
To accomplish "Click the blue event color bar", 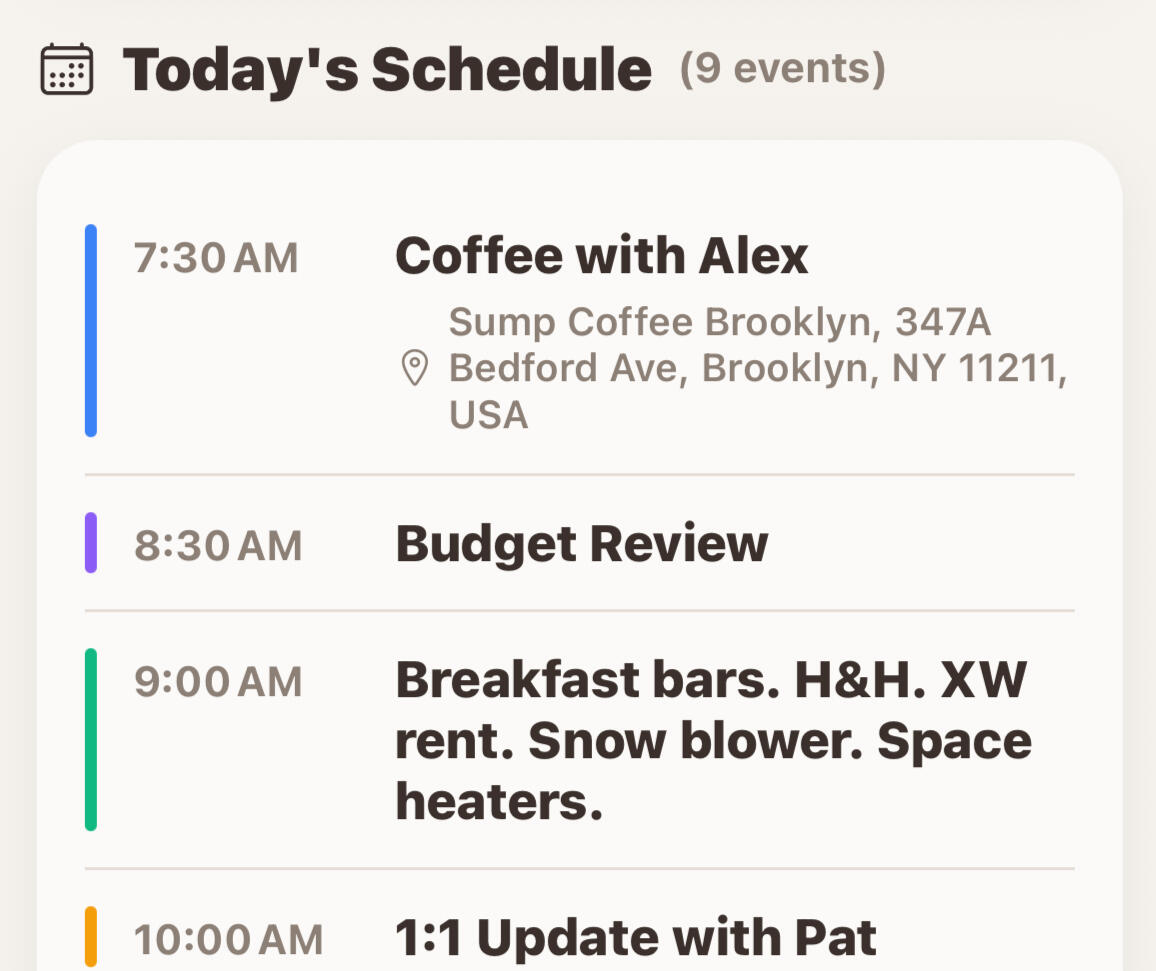I will (91, 331).
